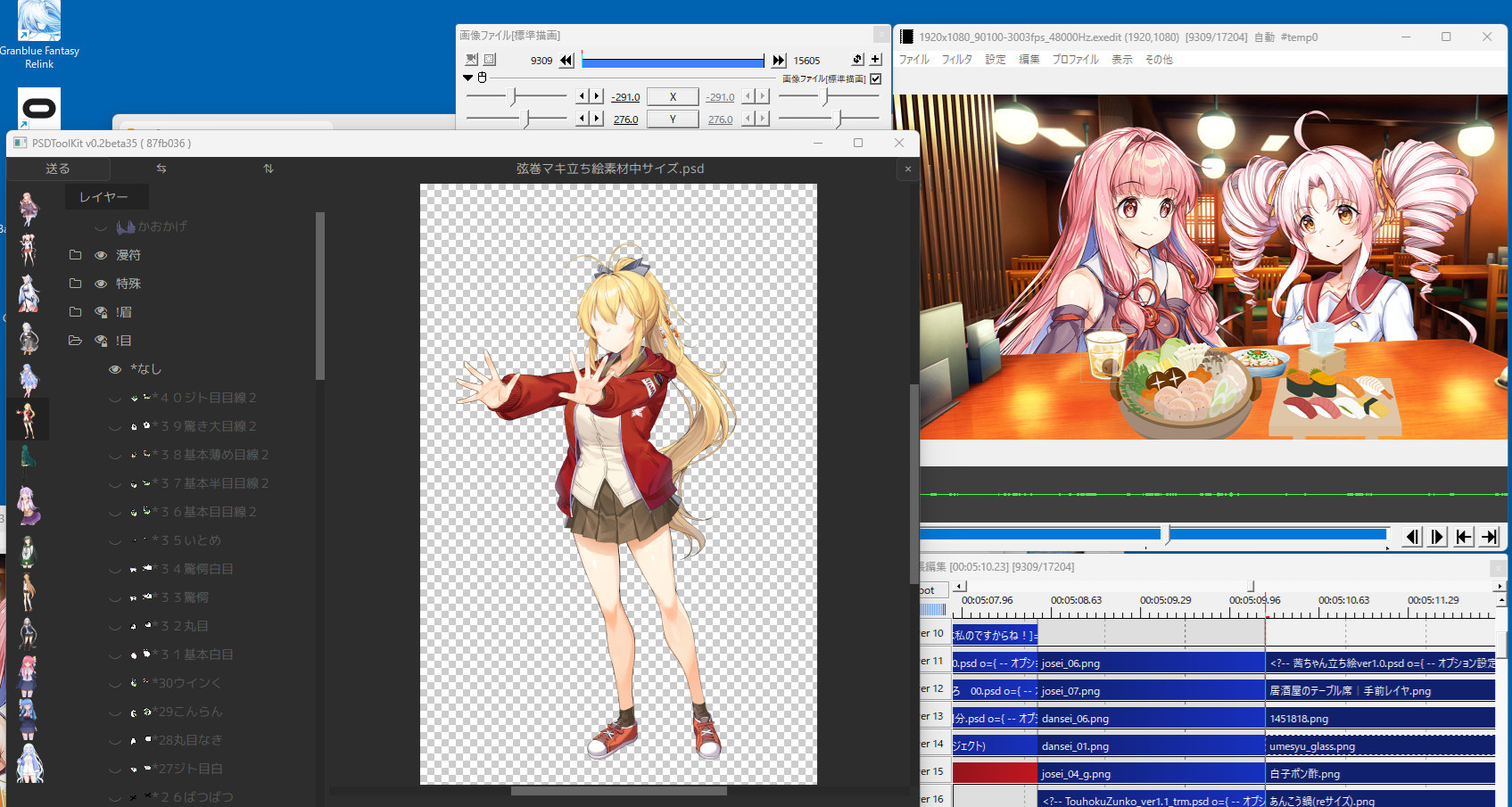
Task: Jump to the last frame button in AviUtl
Action: (x=1489, y=536)
